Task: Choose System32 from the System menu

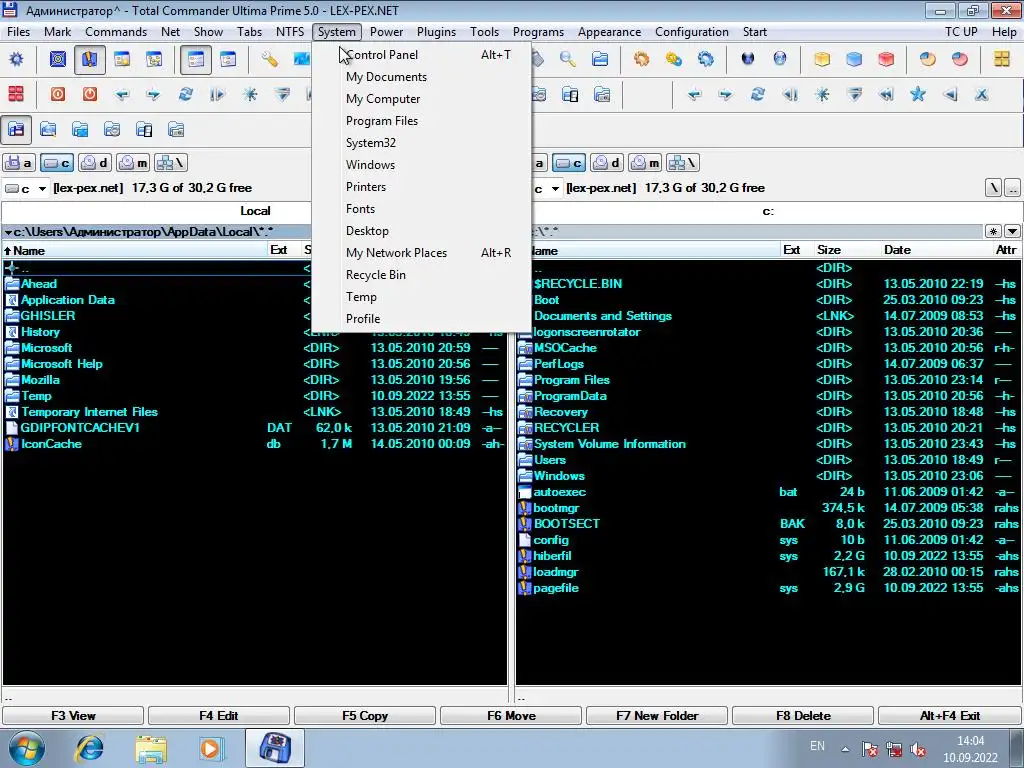Action: [421, 142]
